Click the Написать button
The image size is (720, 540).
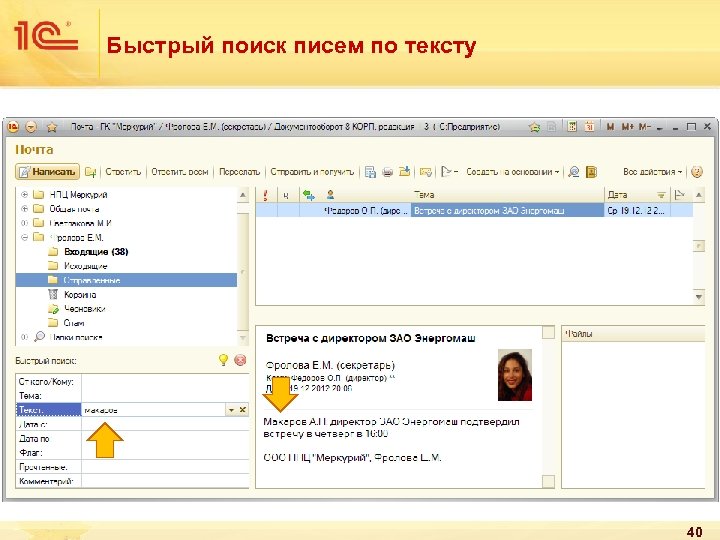[x=47, y=172]
